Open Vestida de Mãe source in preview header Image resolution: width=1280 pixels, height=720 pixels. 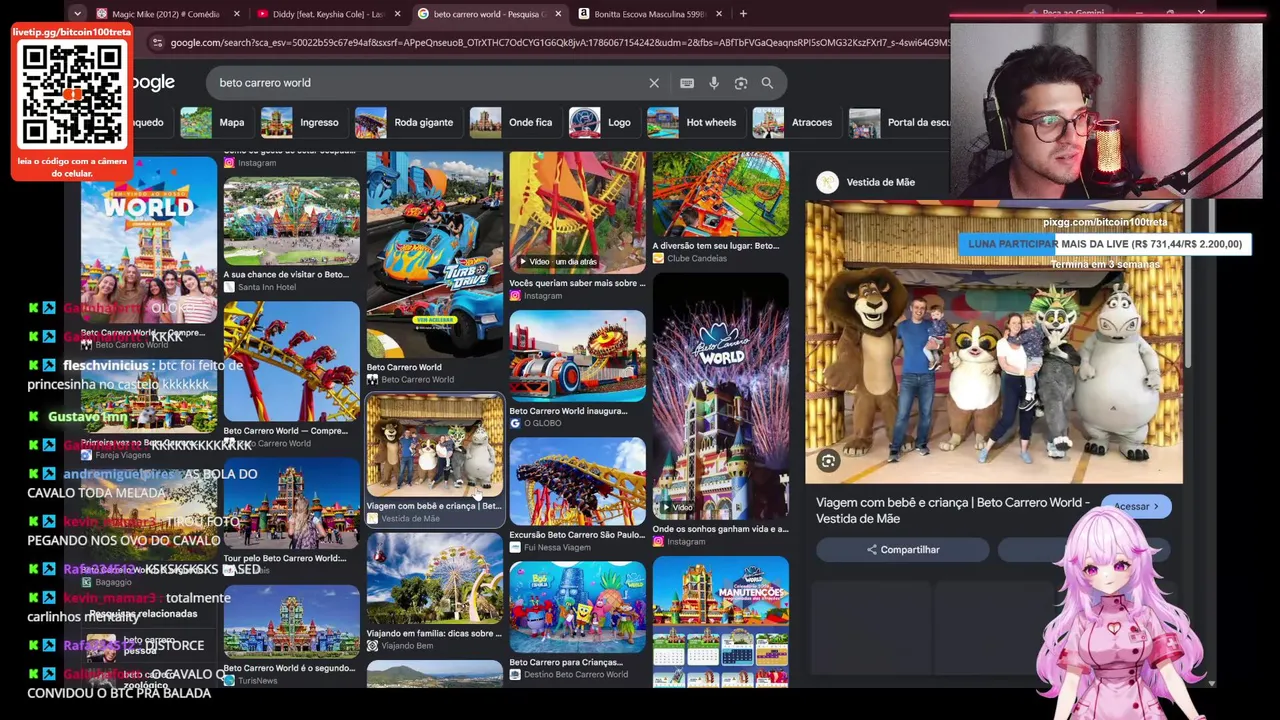click(x=881, y=182)
